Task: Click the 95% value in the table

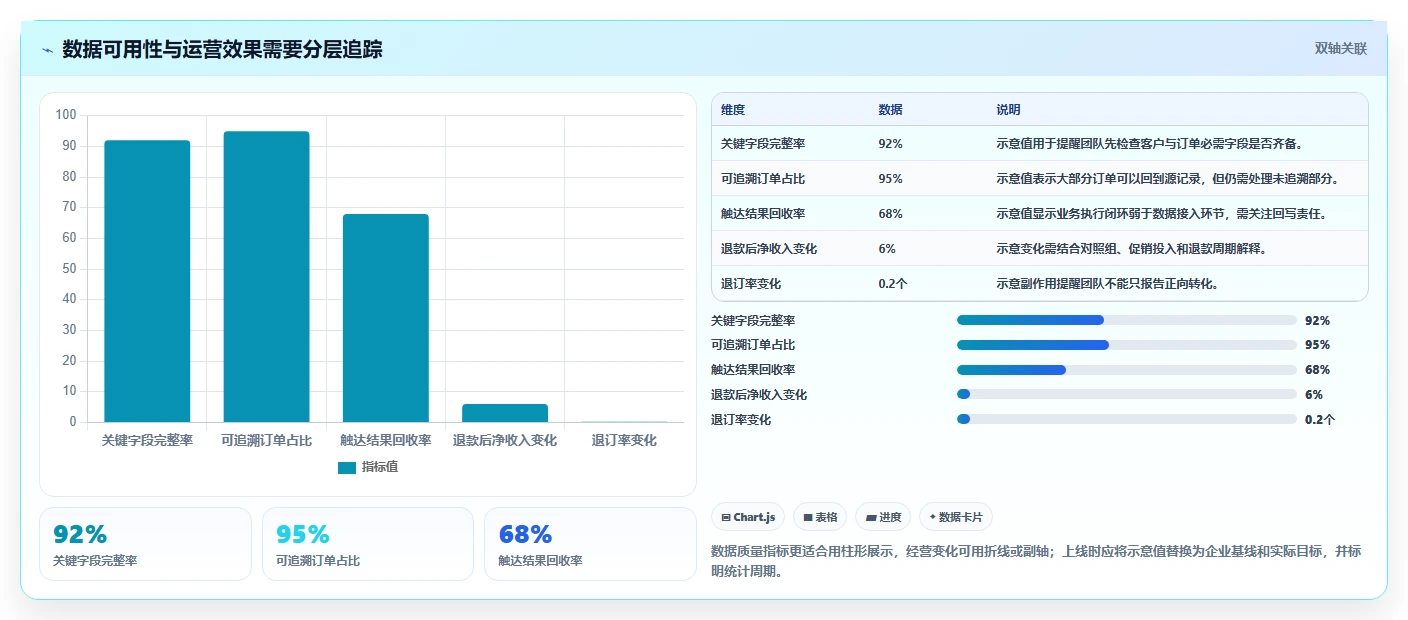Action: click(890, 179)
